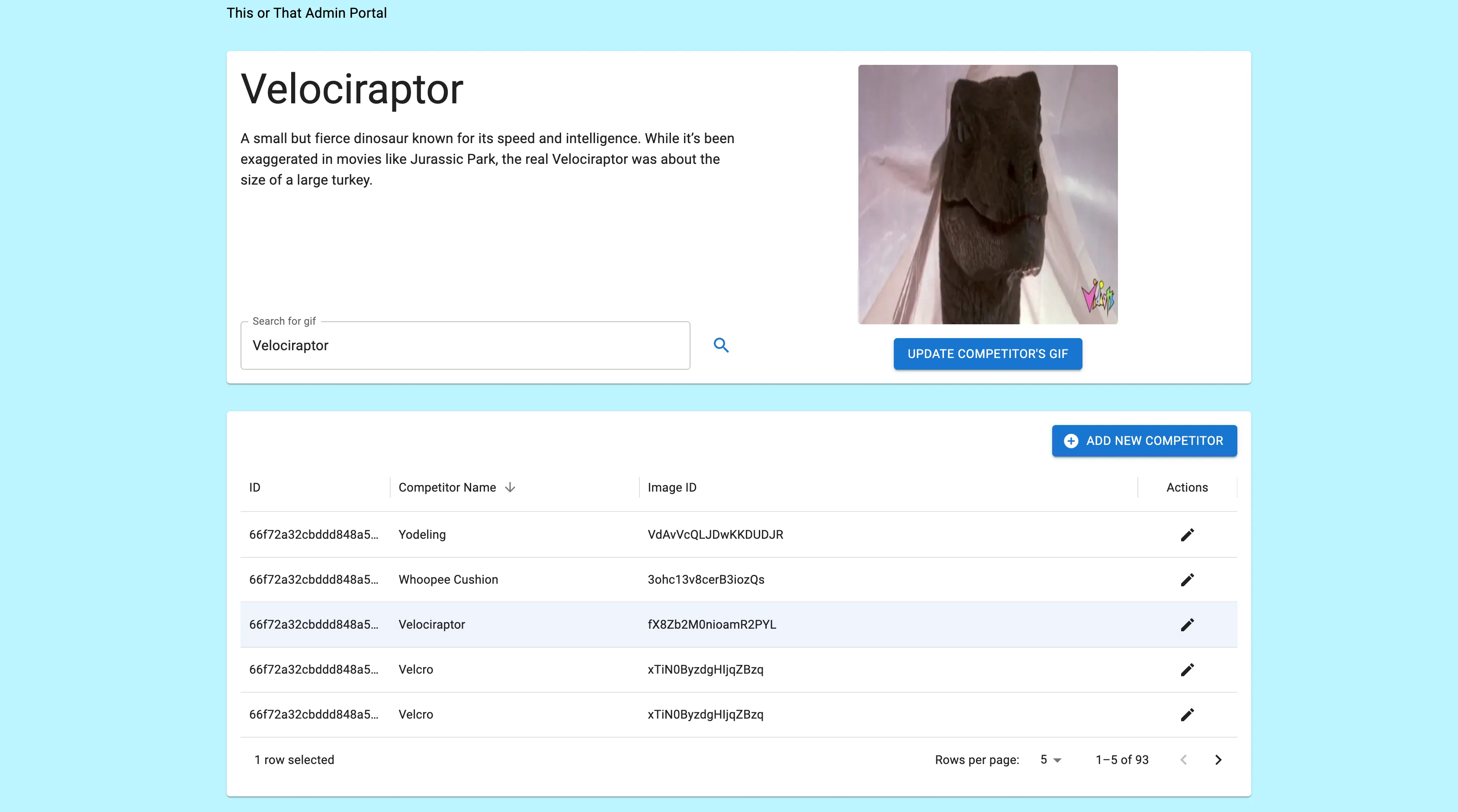Open the Rows per page dropdown

click(x=1050, y=759)
